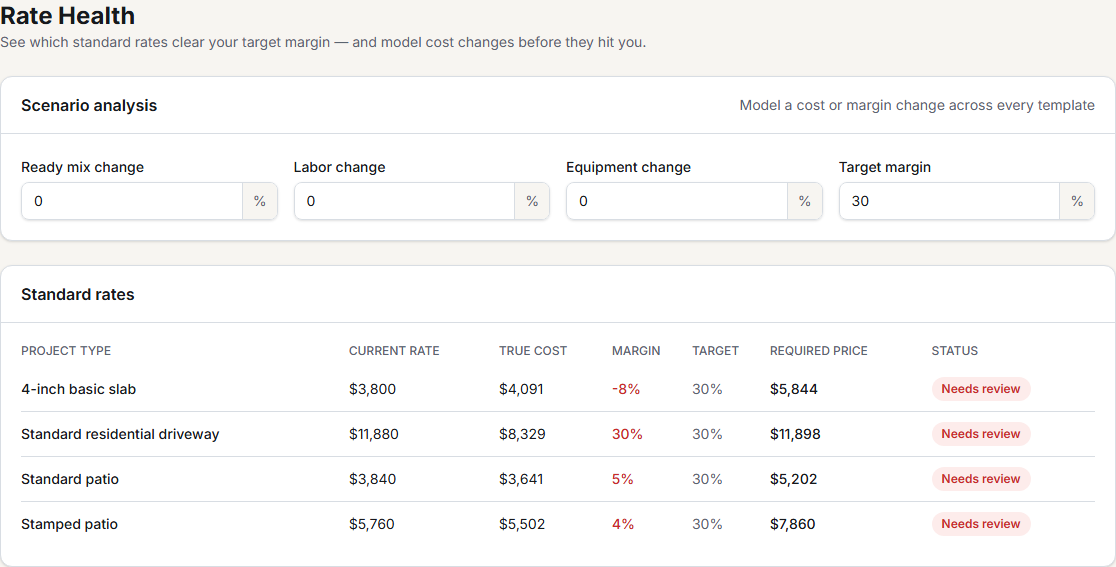
Task: Click the Ready mix change input field
Action: tap(132, 201)
